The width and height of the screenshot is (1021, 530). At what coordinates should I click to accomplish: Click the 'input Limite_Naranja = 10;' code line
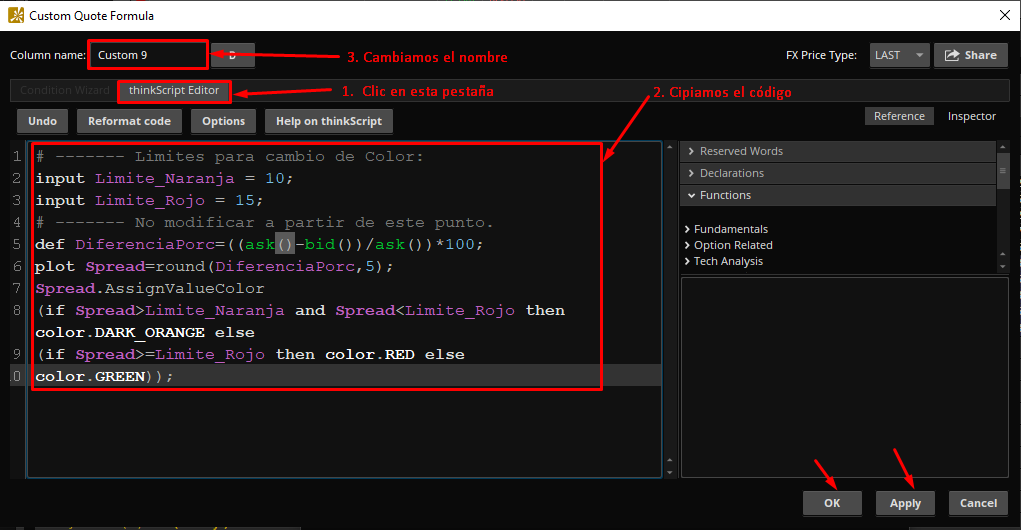click(164, 178)
